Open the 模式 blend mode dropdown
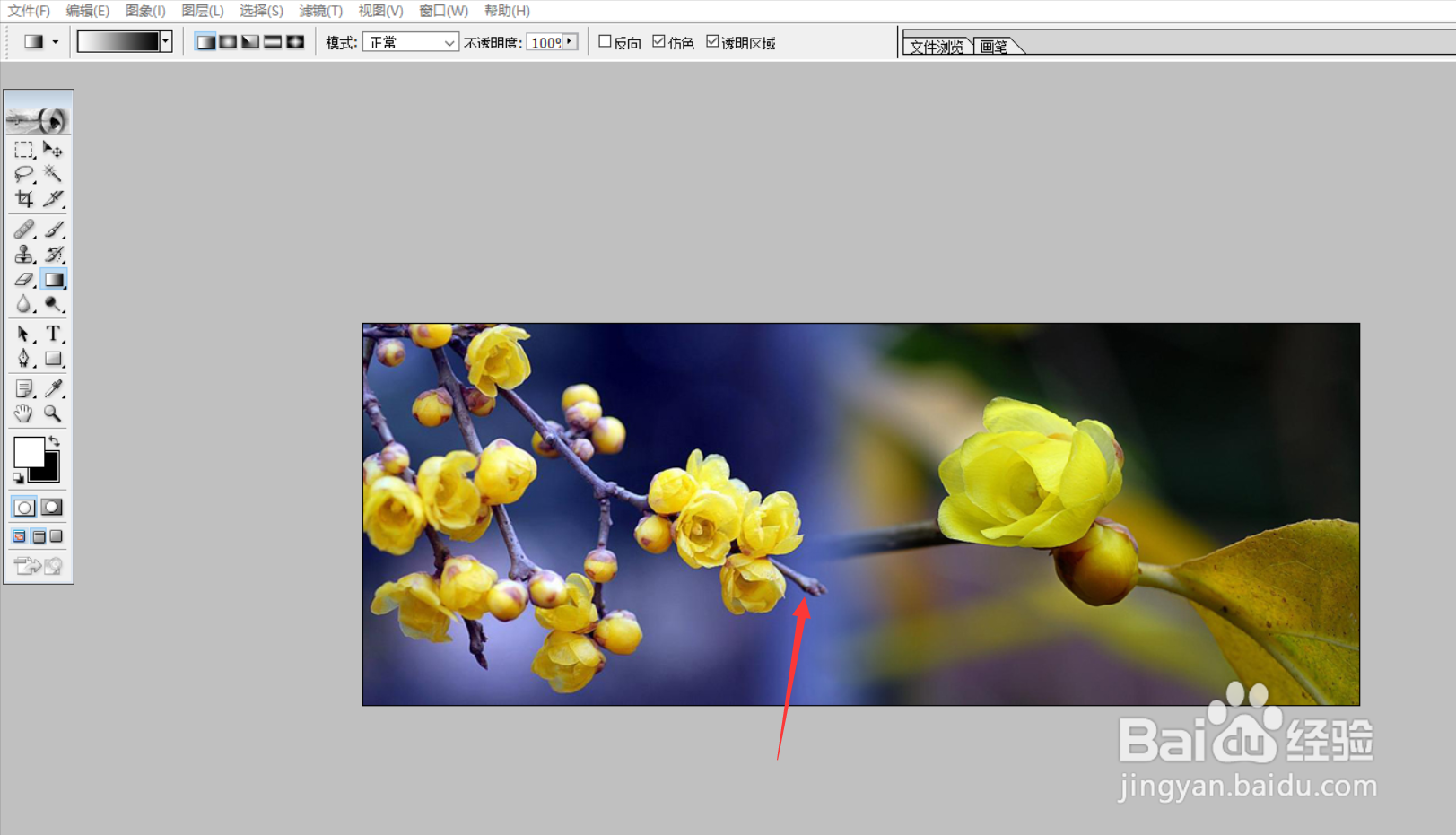Image resolution: width=1456 pixels, height=835 pixels. (411, 42)
